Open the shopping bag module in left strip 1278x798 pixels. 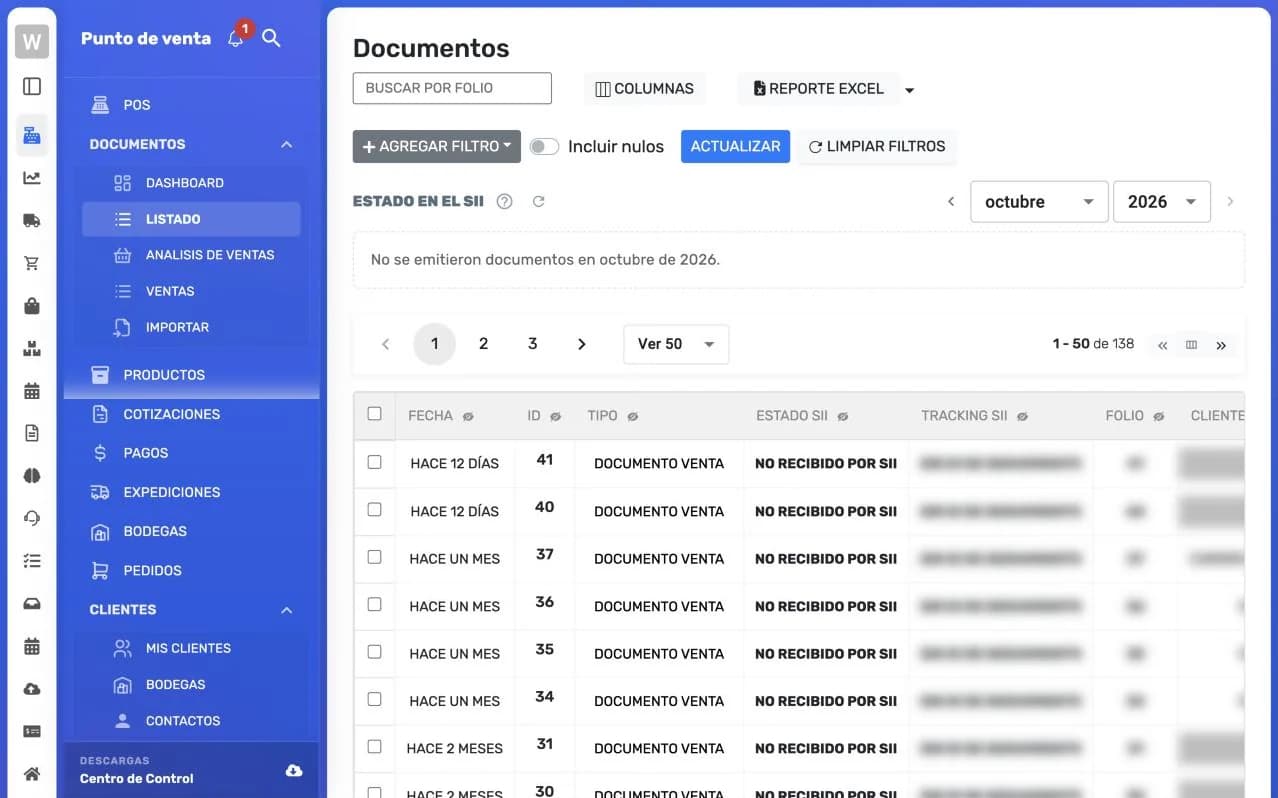pos(32,306)
